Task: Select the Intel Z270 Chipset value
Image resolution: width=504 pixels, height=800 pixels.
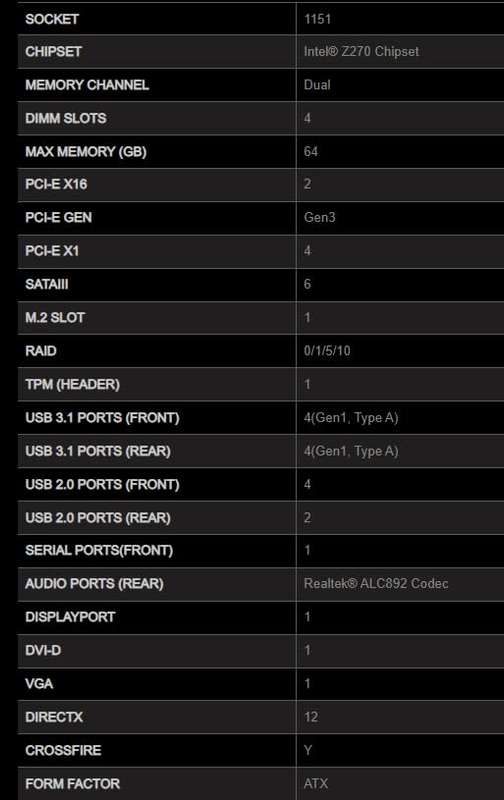Action: (x=361, y=52)
